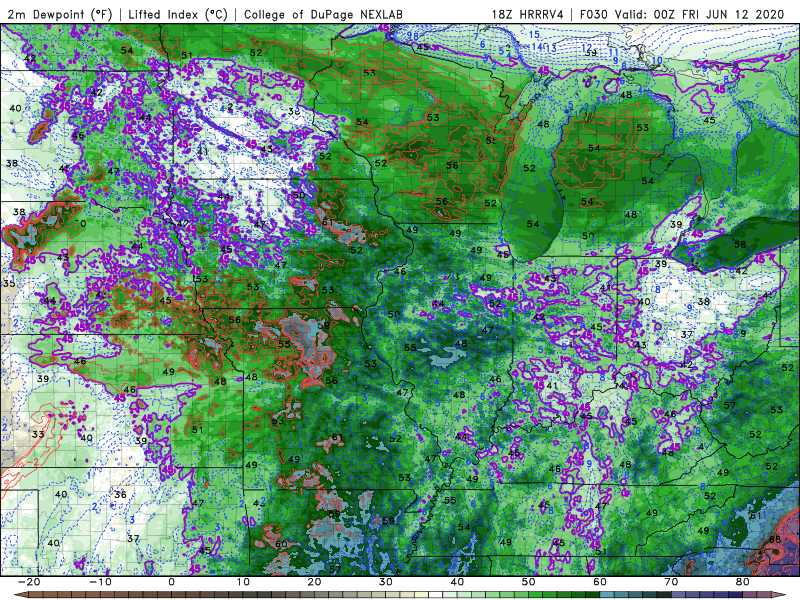The image size is (800, 600).
Task: Click 'College of DuPage NEXLAB' credit text
Action: coord(323,14)
